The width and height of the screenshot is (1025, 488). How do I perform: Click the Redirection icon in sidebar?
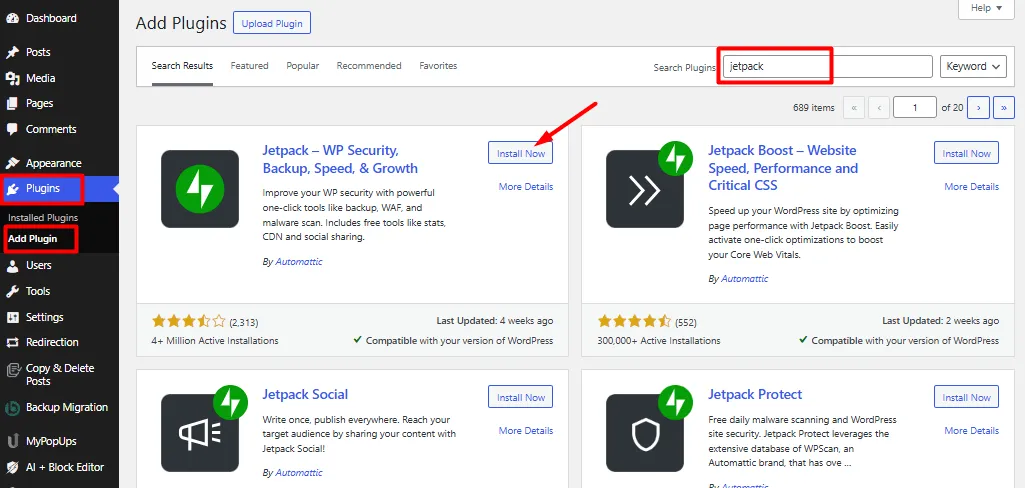12,342
